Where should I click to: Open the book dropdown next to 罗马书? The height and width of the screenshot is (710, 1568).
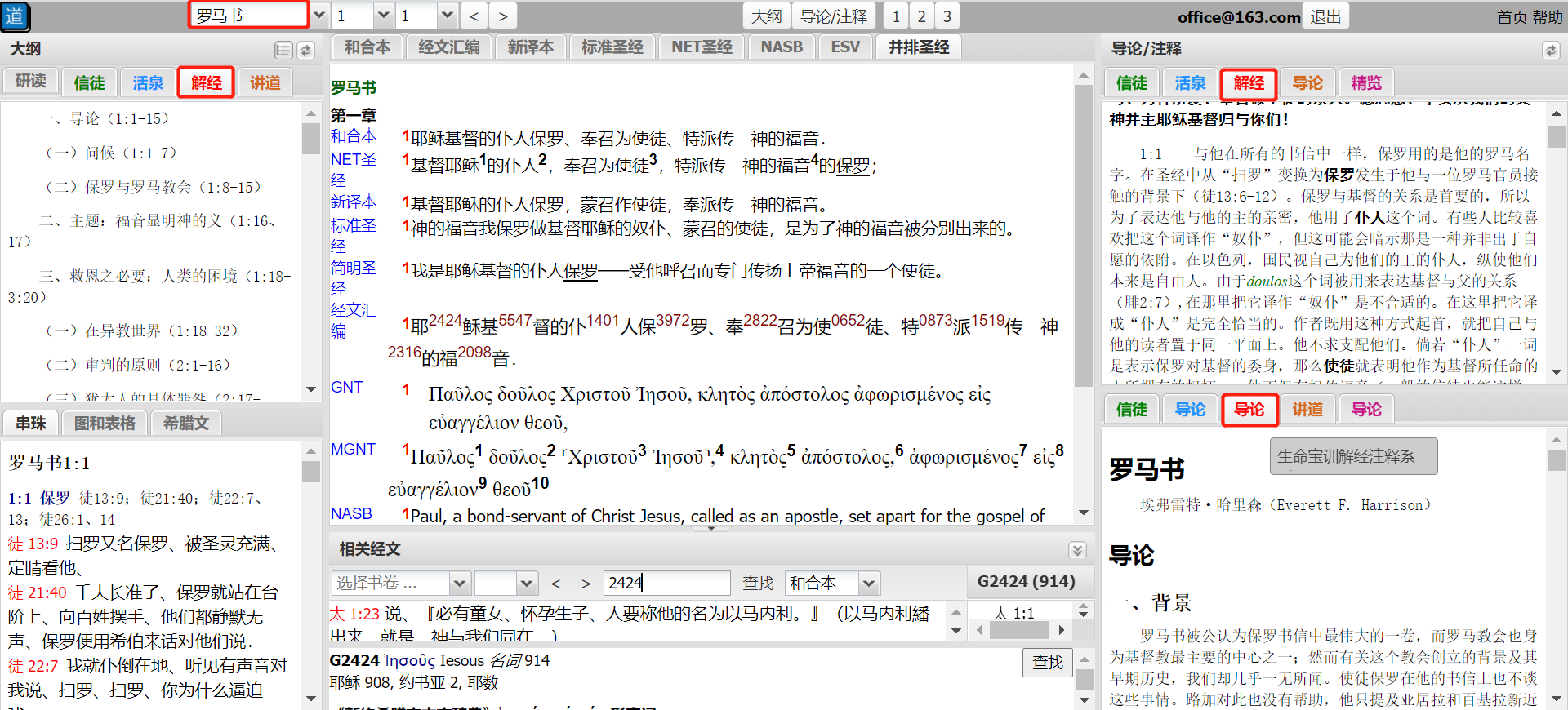(319, 16)
